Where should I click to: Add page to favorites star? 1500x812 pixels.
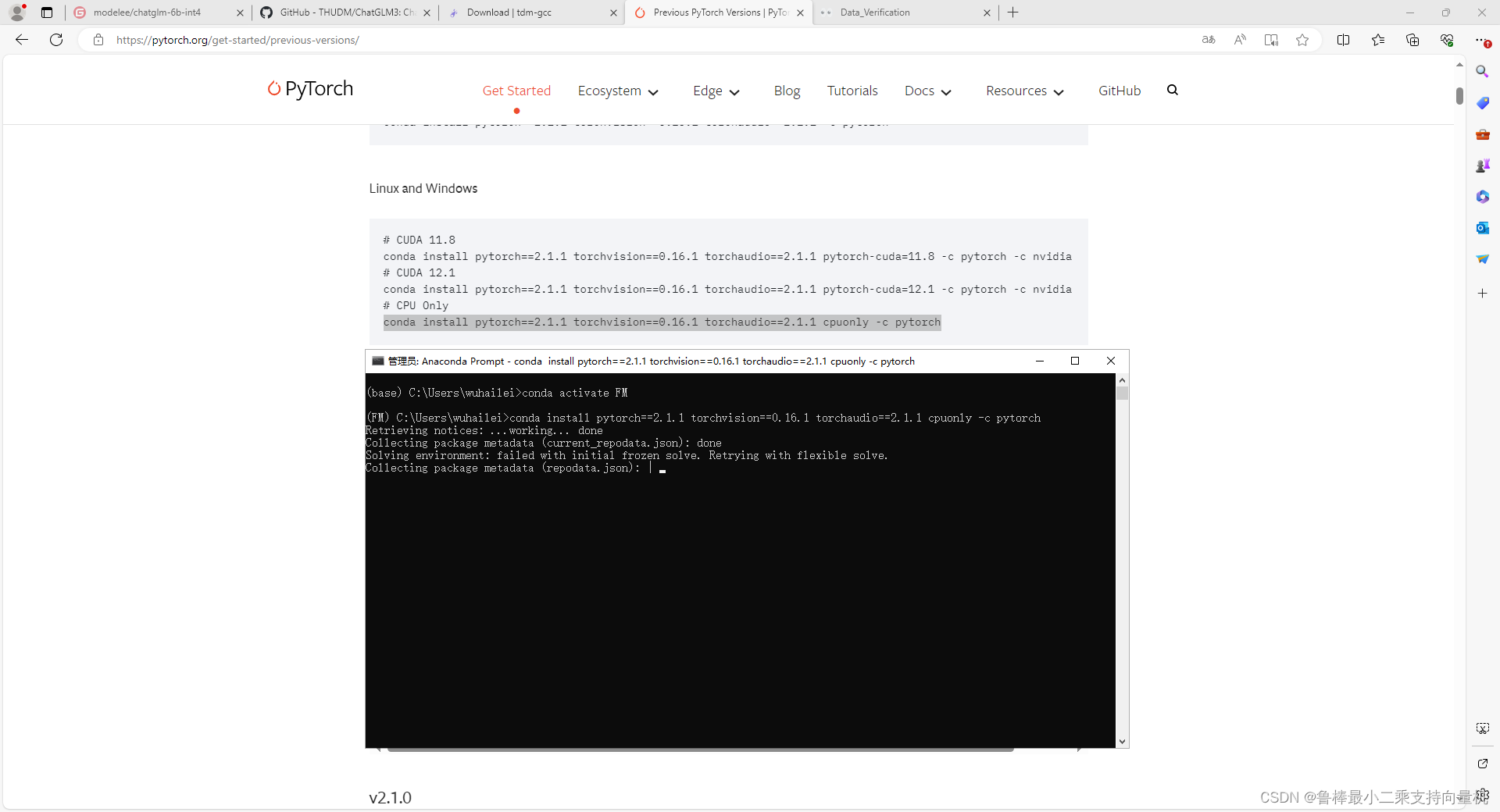coord(1302,40)
